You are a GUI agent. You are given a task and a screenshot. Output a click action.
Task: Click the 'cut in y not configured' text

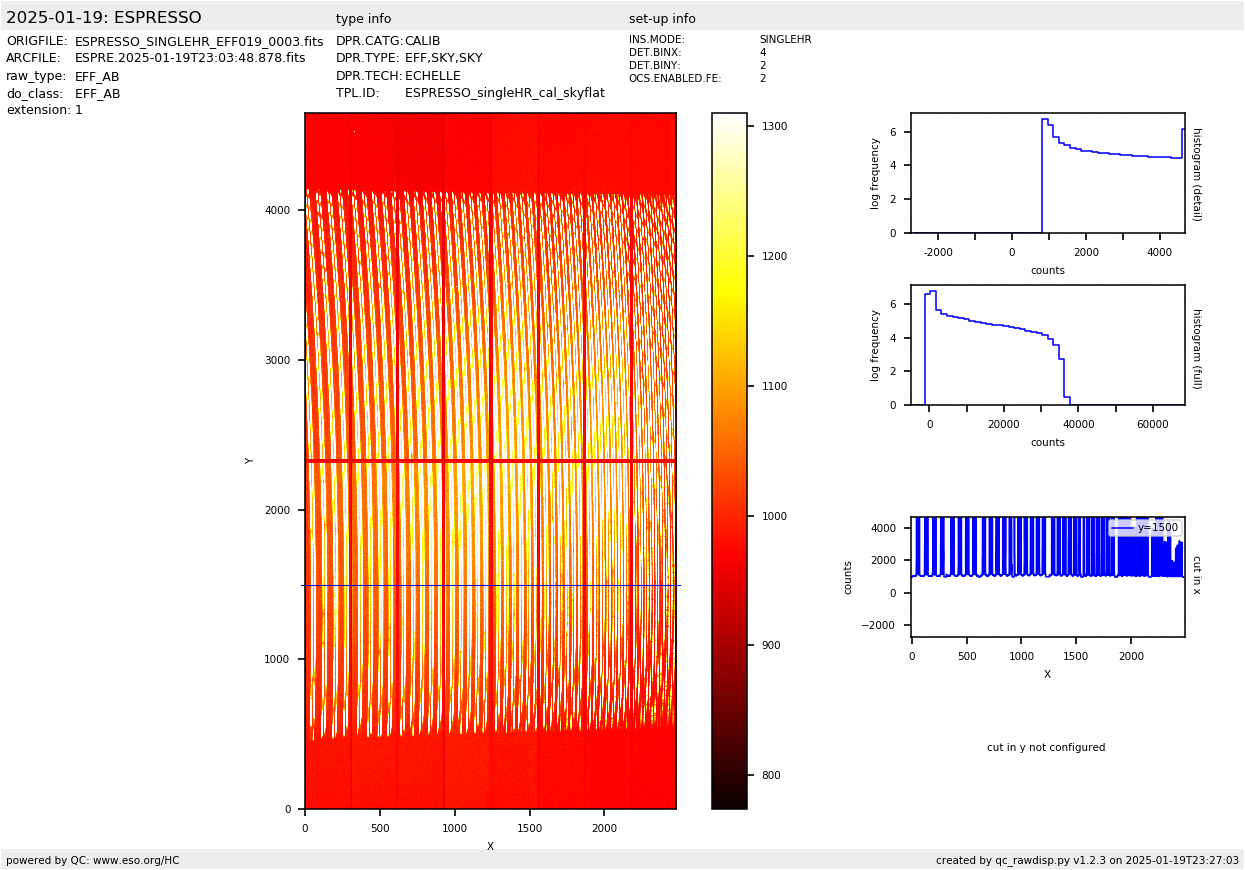(1046, 748)
